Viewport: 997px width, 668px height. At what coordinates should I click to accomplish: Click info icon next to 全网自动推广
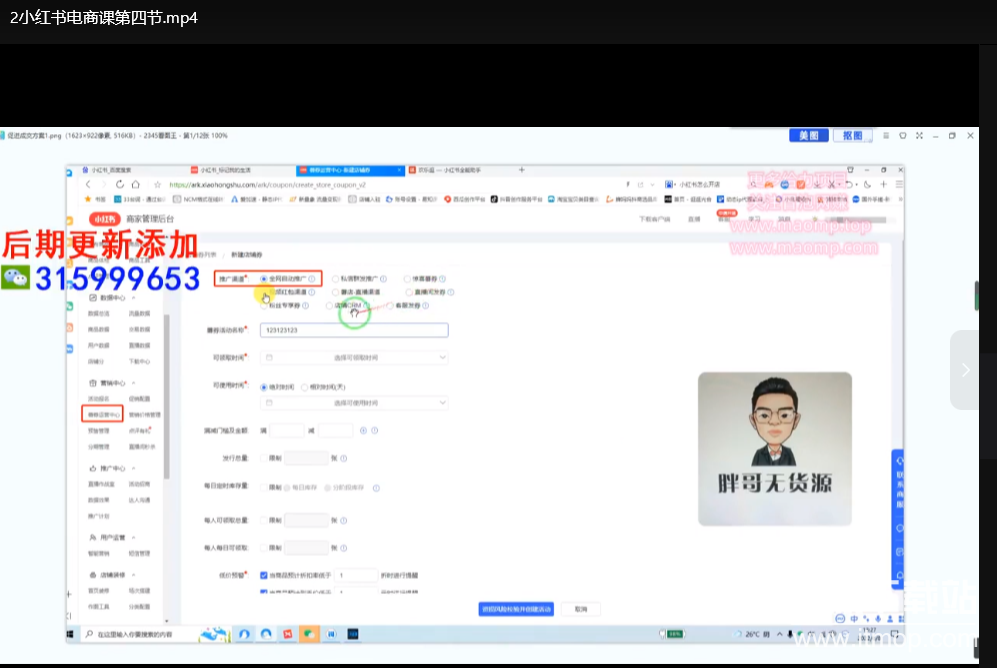pyautogui.click(x=312, y=279)
